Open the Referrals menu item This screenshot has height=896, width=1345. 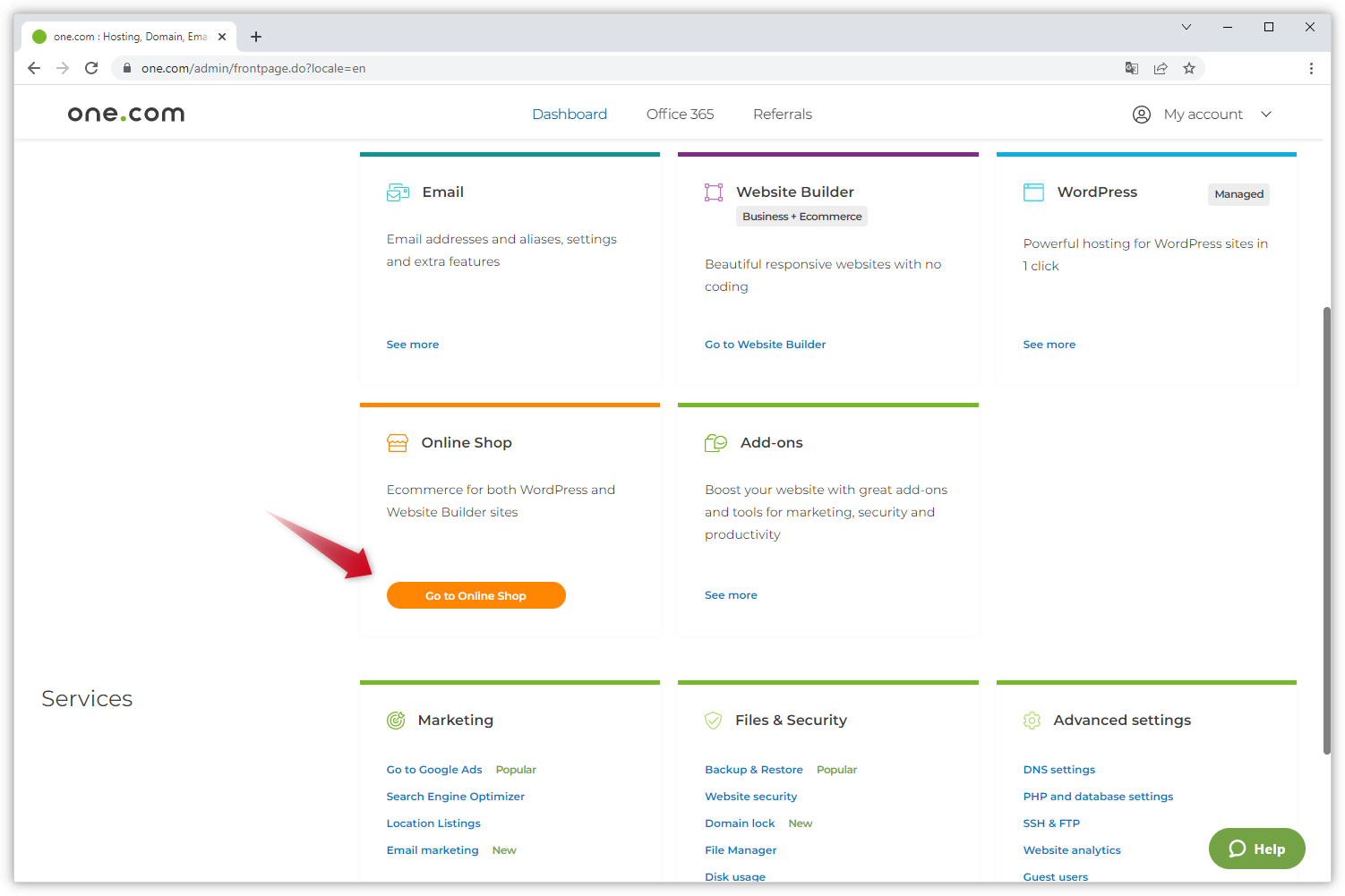pos(782,114)
